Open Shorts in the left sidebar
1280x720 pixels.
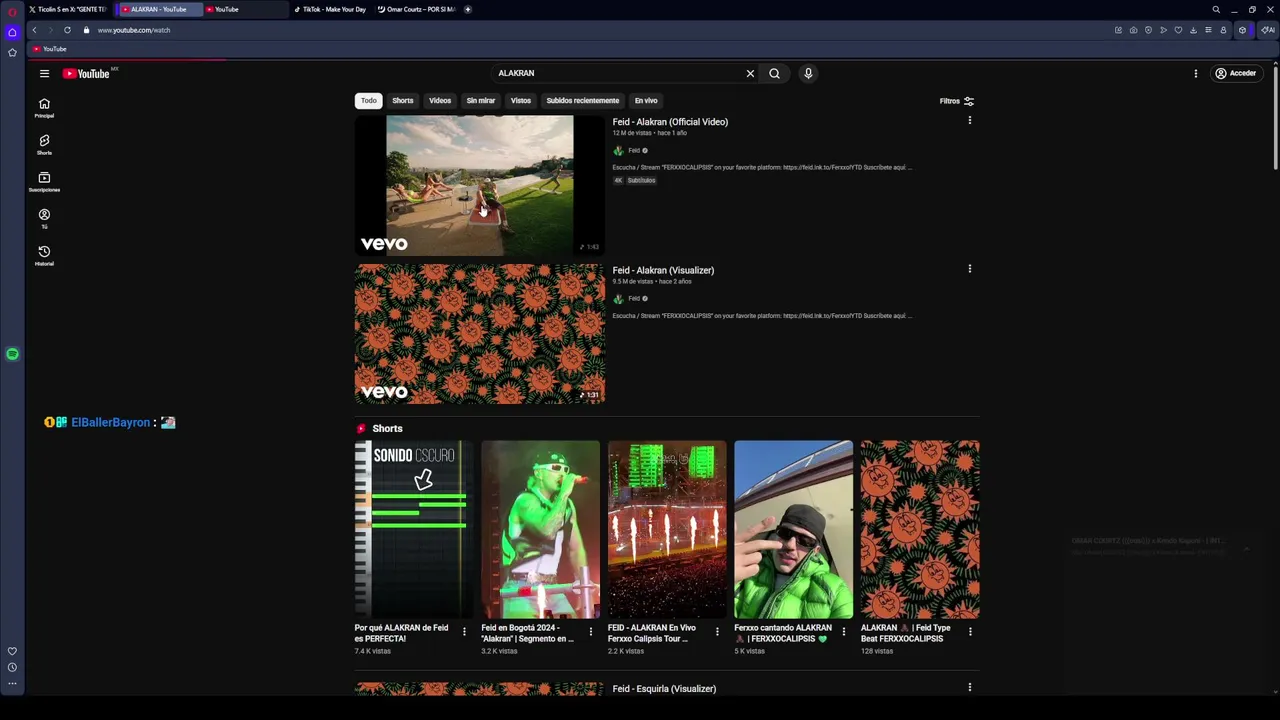44,145
